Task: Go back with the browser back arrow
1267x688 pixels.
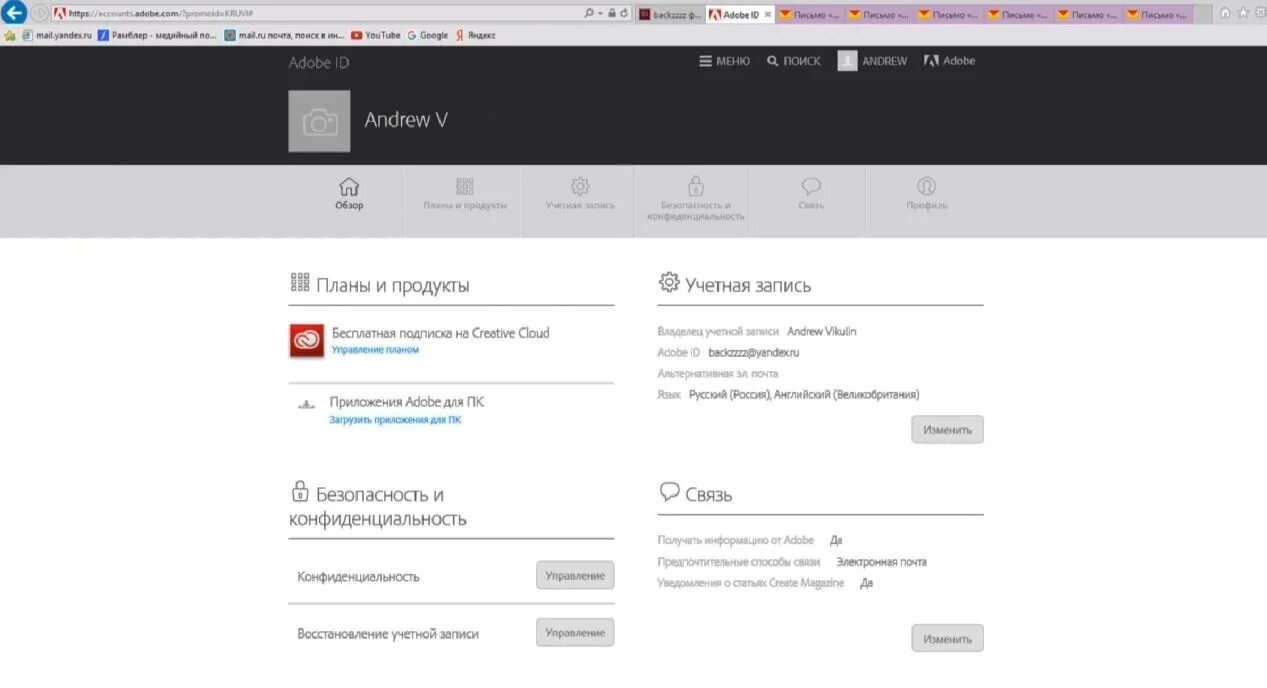Action: pos(15,13)
